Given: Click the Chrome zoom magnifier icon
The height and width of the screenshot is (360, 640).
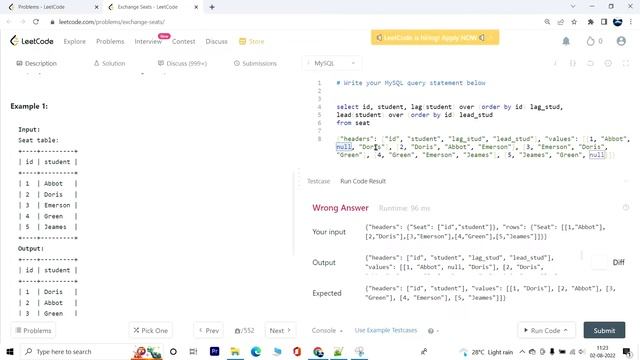Looking at the screenshot, I should [x=547, y=22].
